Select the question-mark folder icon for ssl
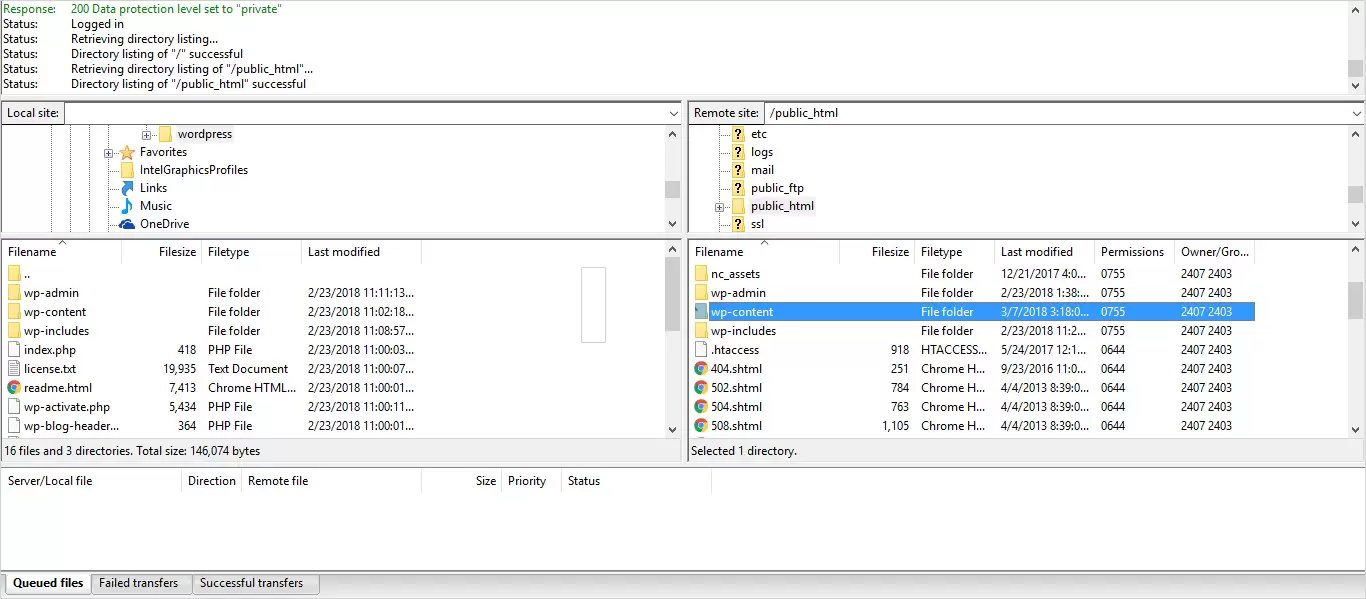This screenshot has width=1366, height=599. point(738,224)
